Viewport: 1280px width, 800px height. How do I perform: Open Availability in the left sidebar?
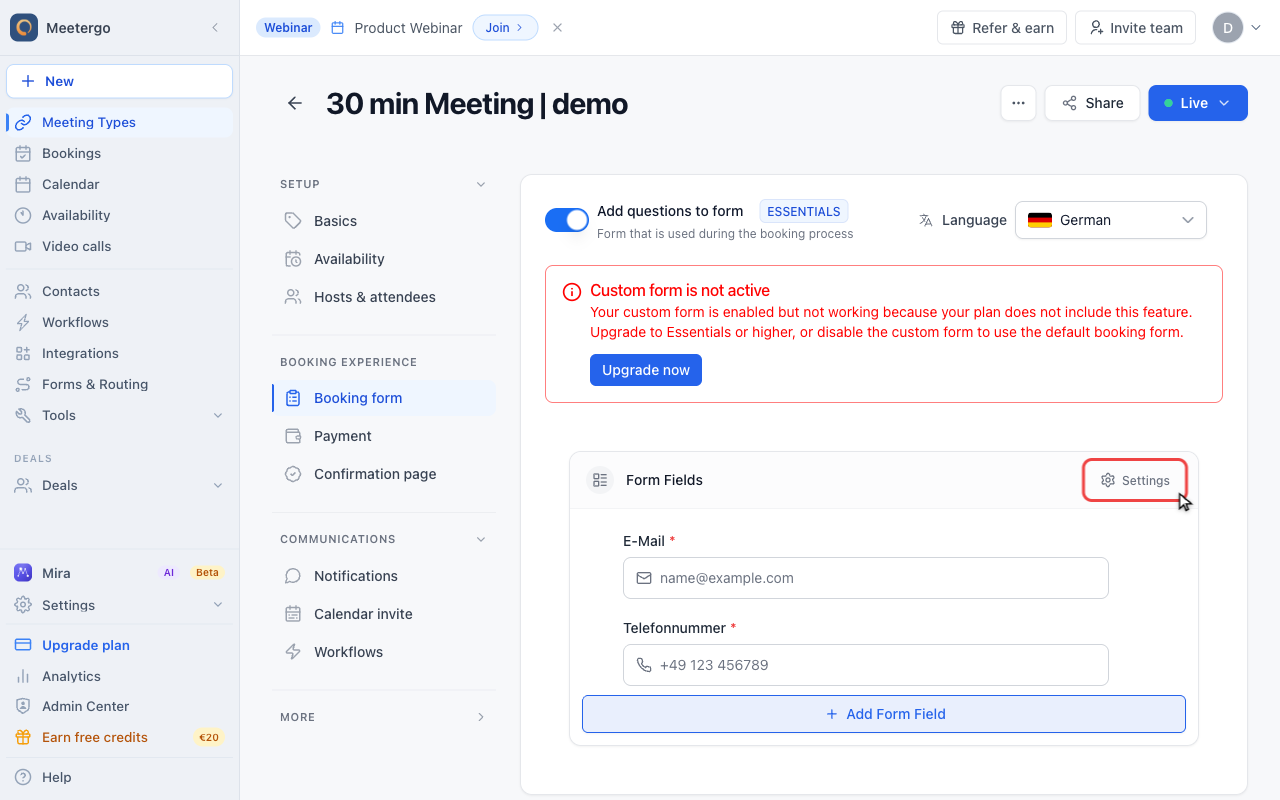point(120,215)
